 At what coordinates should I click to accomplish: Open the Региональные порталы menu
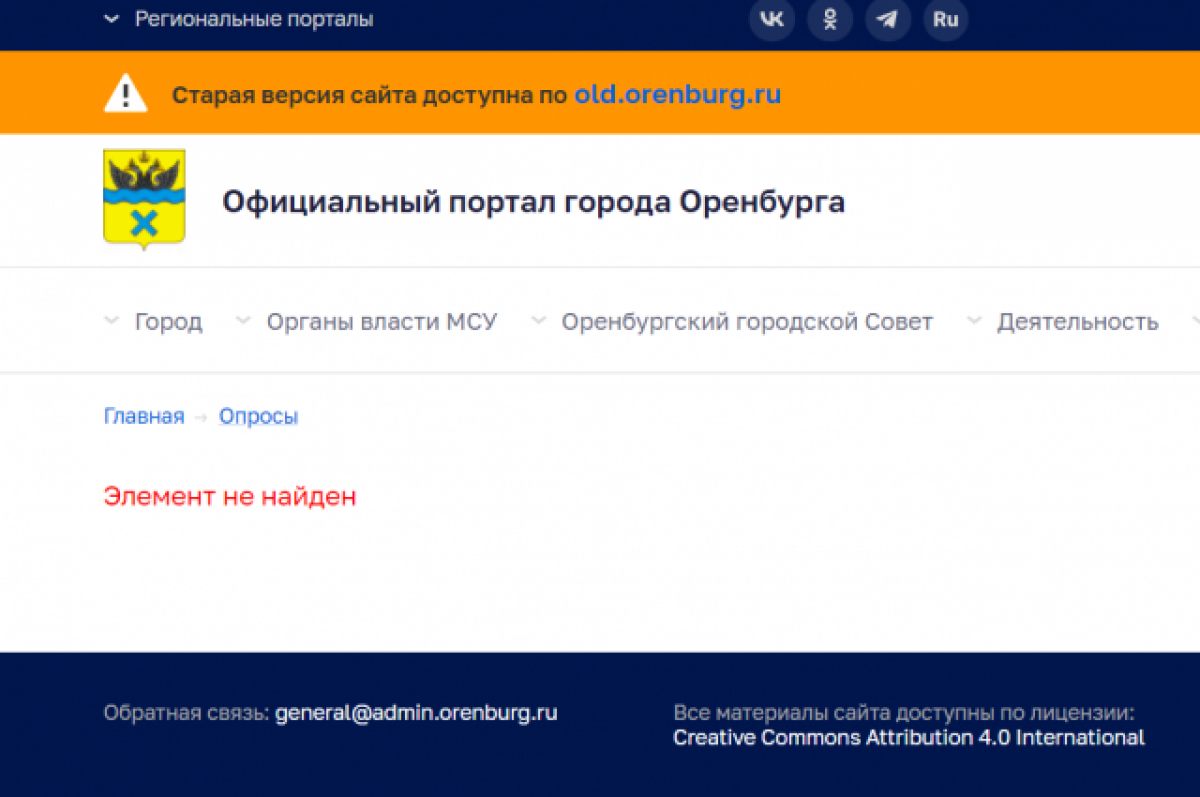tap(255, 18)
